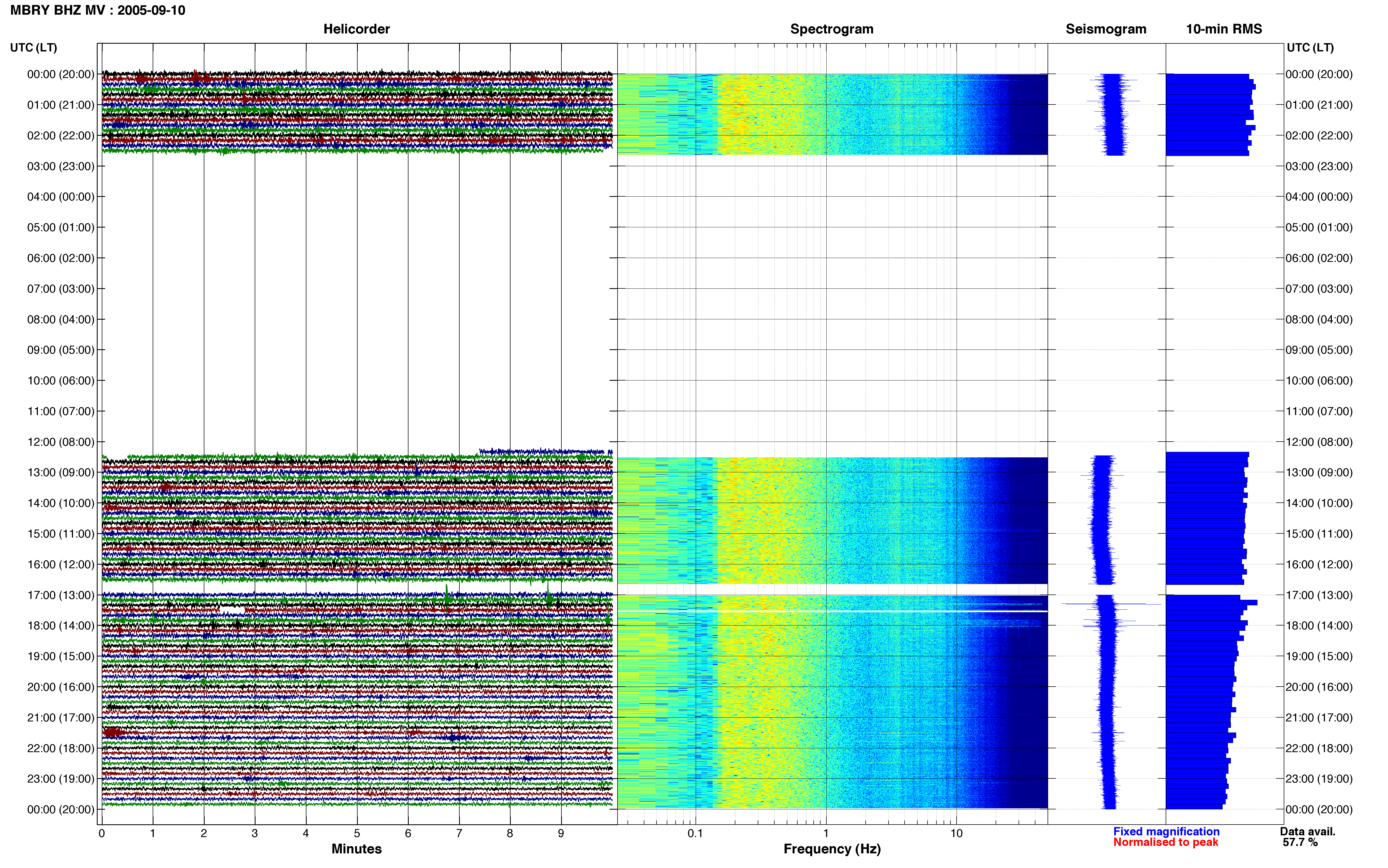
Task: Click the plot title "MBRY BHZ MV : 2005-09-10"
Action: pos(98,10)
